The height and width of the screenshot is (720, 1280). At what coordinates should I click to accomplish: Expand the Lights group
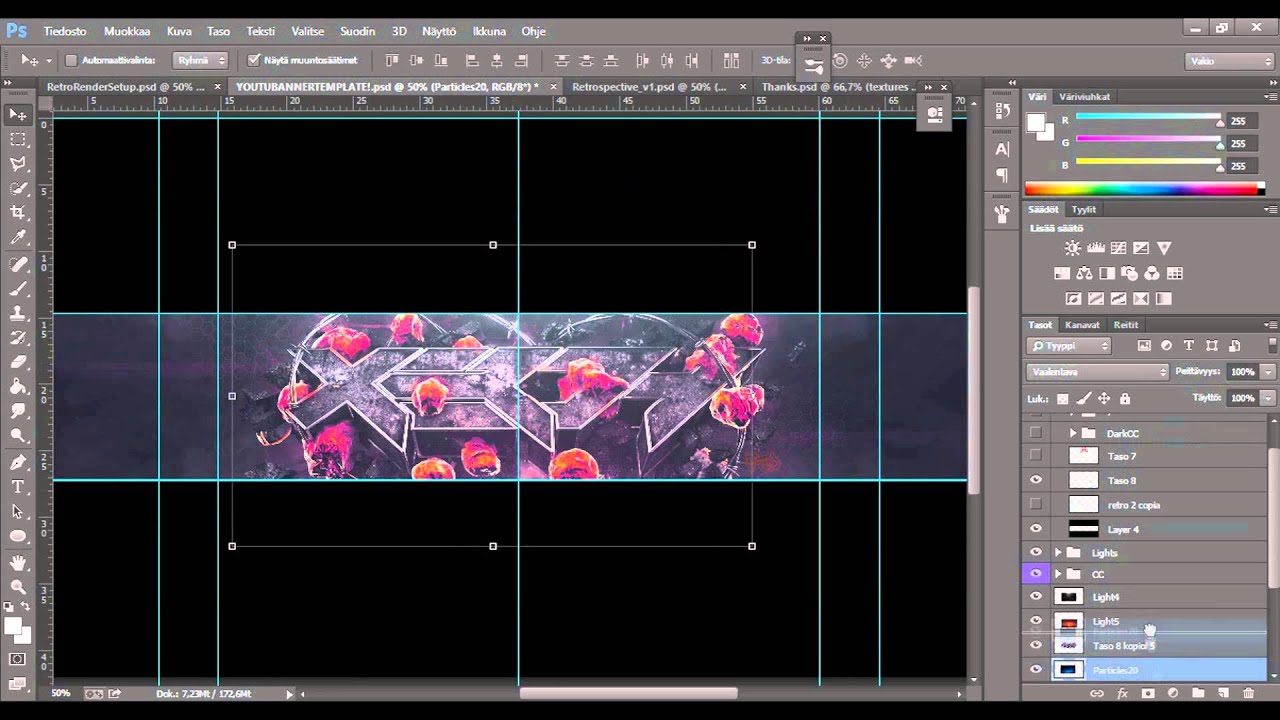pyautogui.click(x=1058, y=552)
